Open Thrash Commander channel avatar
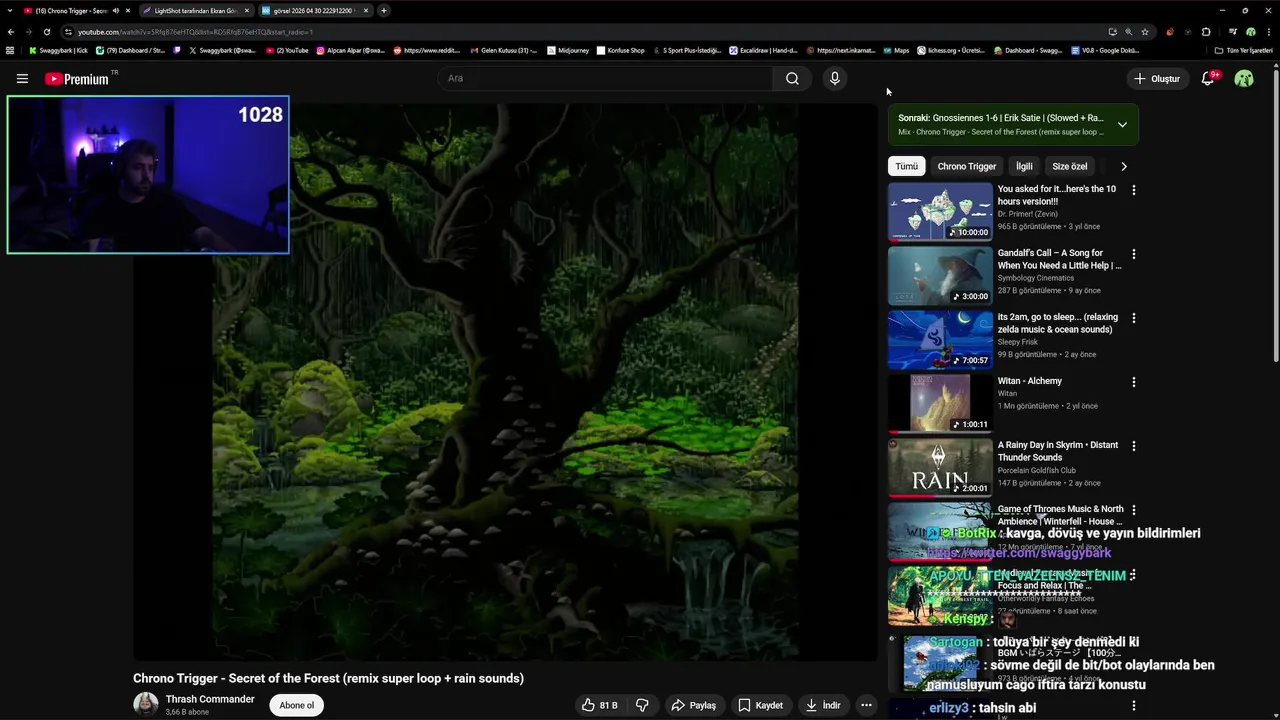The image size is (1280, 720). click(146, 704)
